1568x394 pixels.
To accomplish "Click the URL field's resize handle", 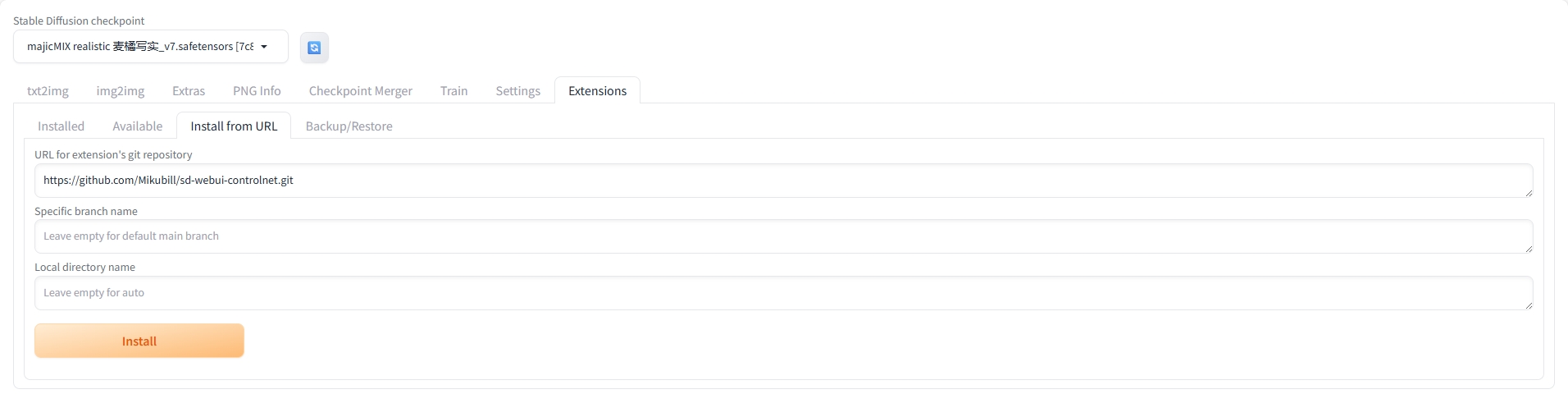I will click(1528, 193).
